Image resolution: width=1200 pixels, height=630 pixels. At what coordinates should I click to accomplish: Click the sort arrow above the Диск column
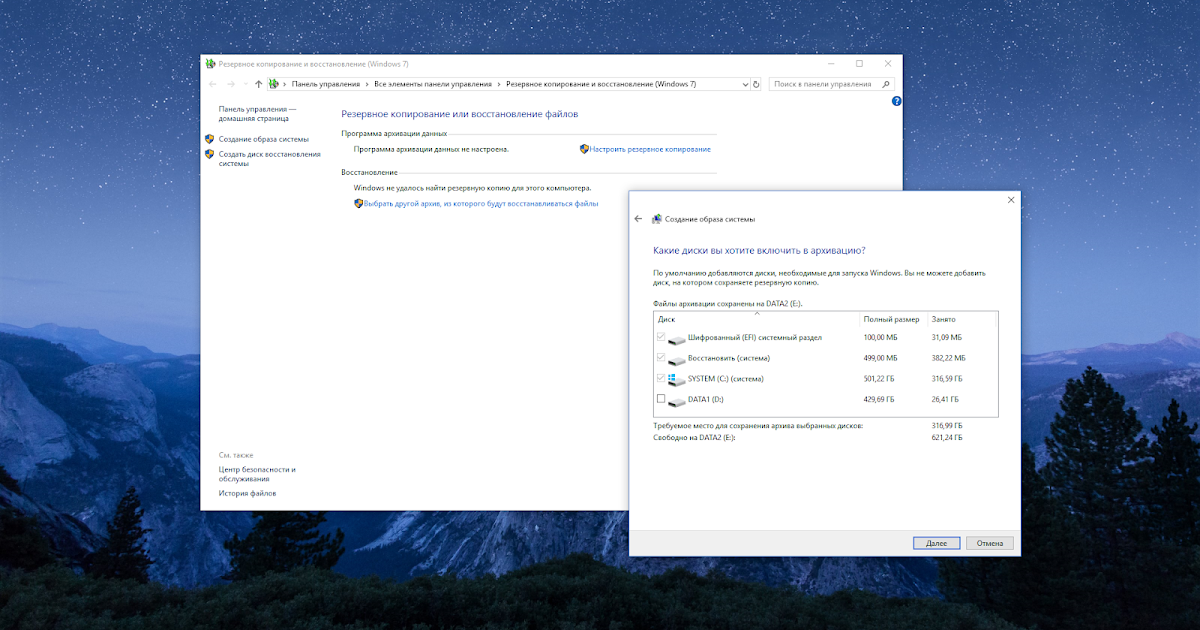click(757, 313)
